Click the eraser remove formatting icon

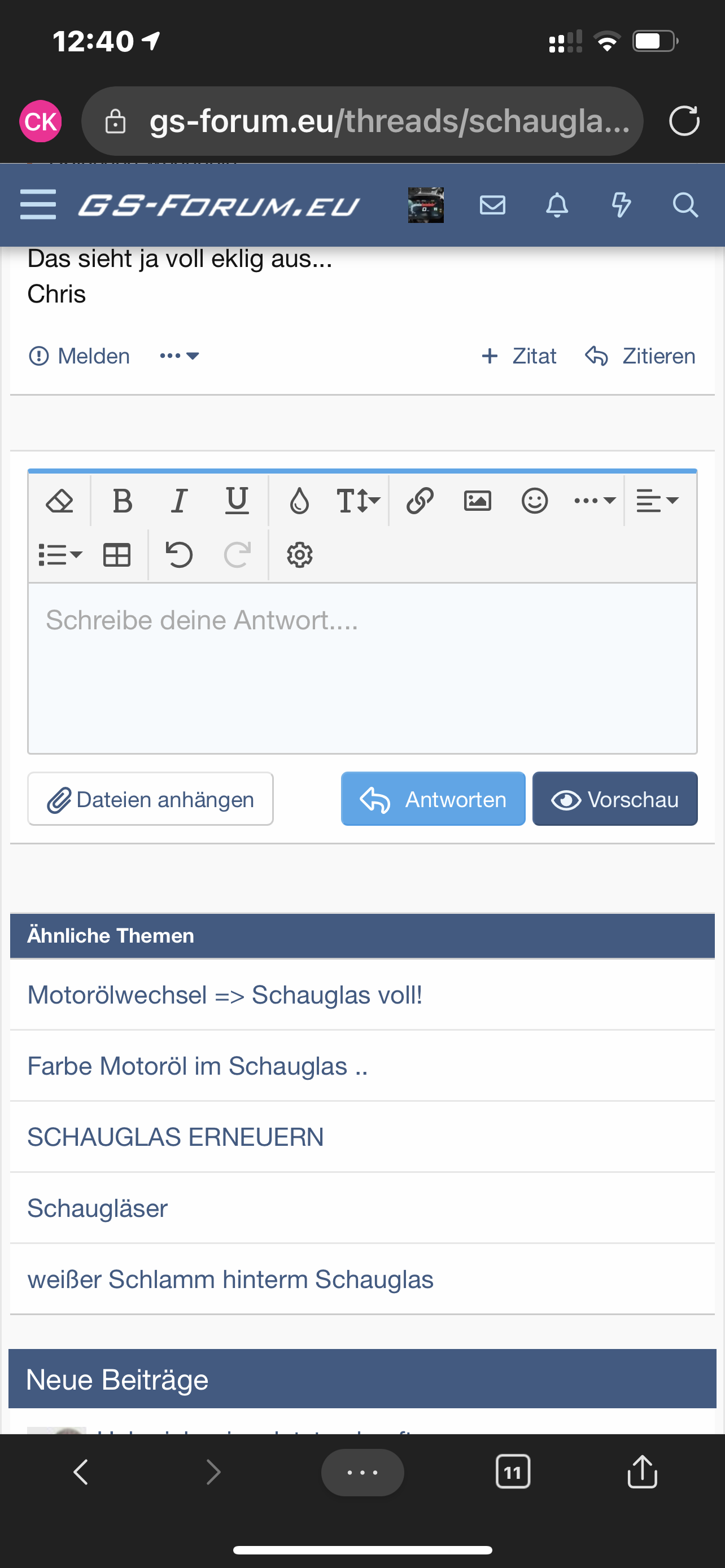pos(60,501)
